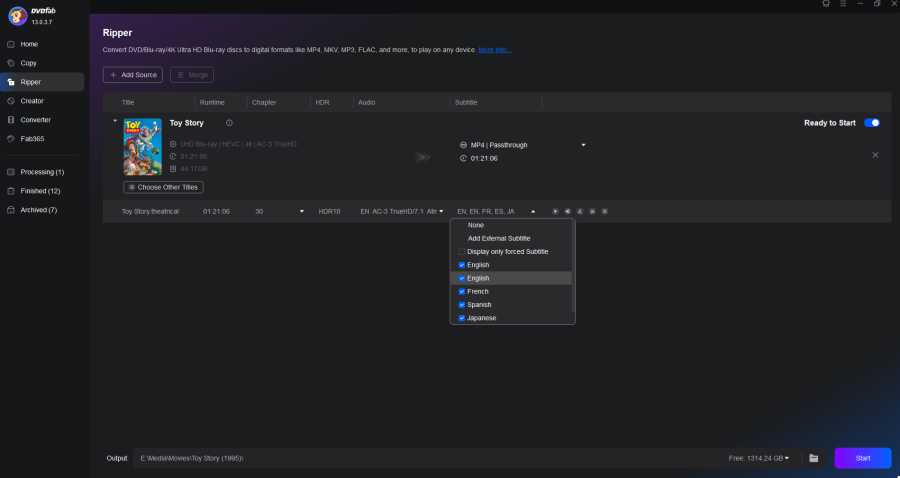
Task: Open the More Info link
Action: point(495,50)
